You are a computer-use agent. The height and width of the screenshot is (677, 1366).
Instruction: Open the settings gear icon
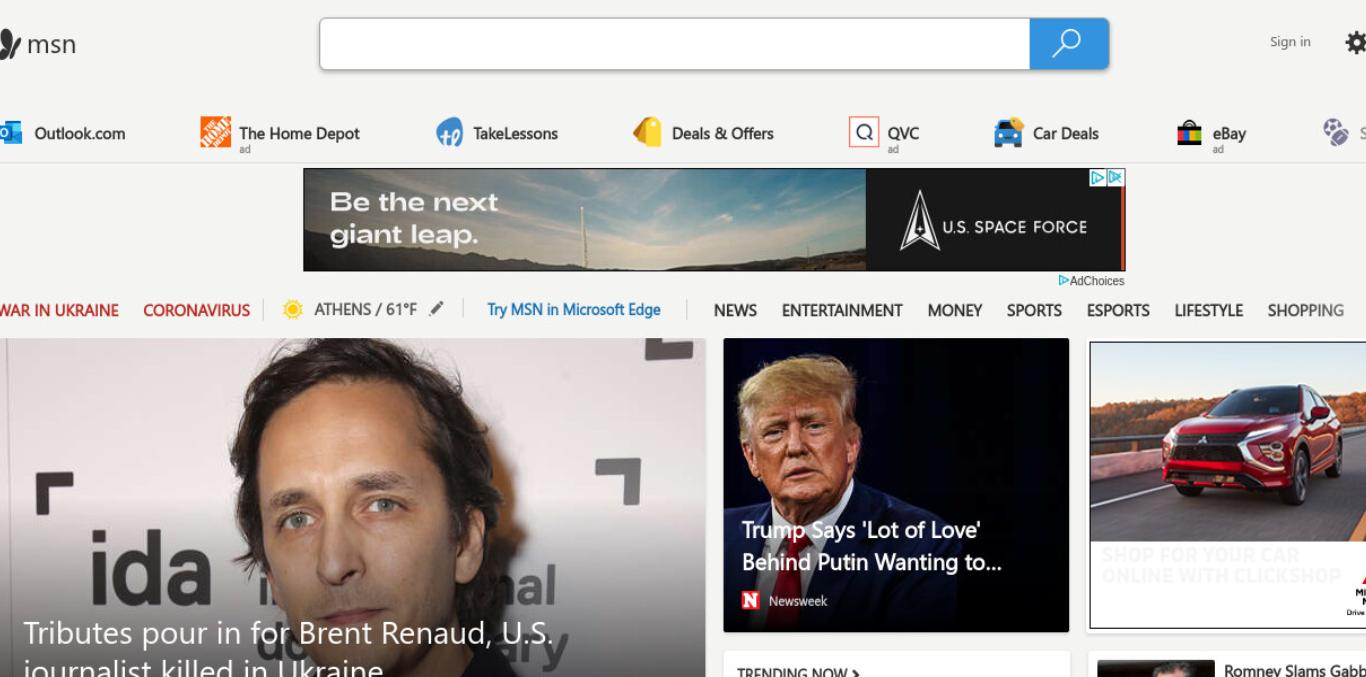[x=1356, y=43]
